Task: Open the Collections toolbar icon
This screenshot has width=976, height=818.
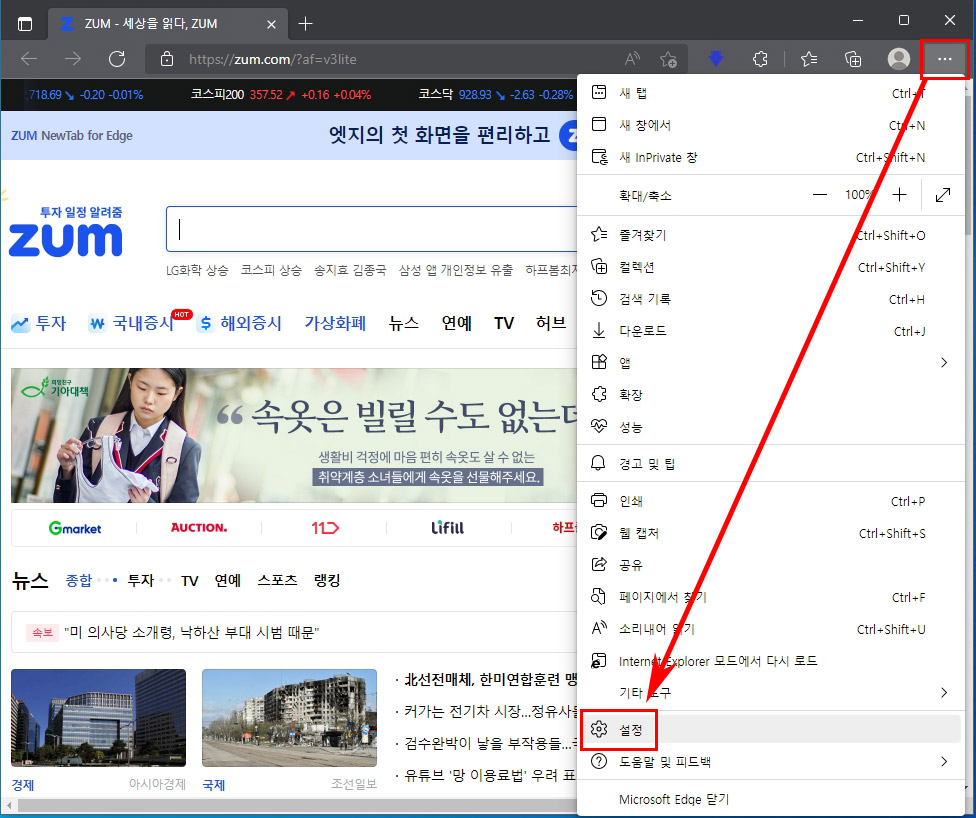Action: click(x=853, y=59)
